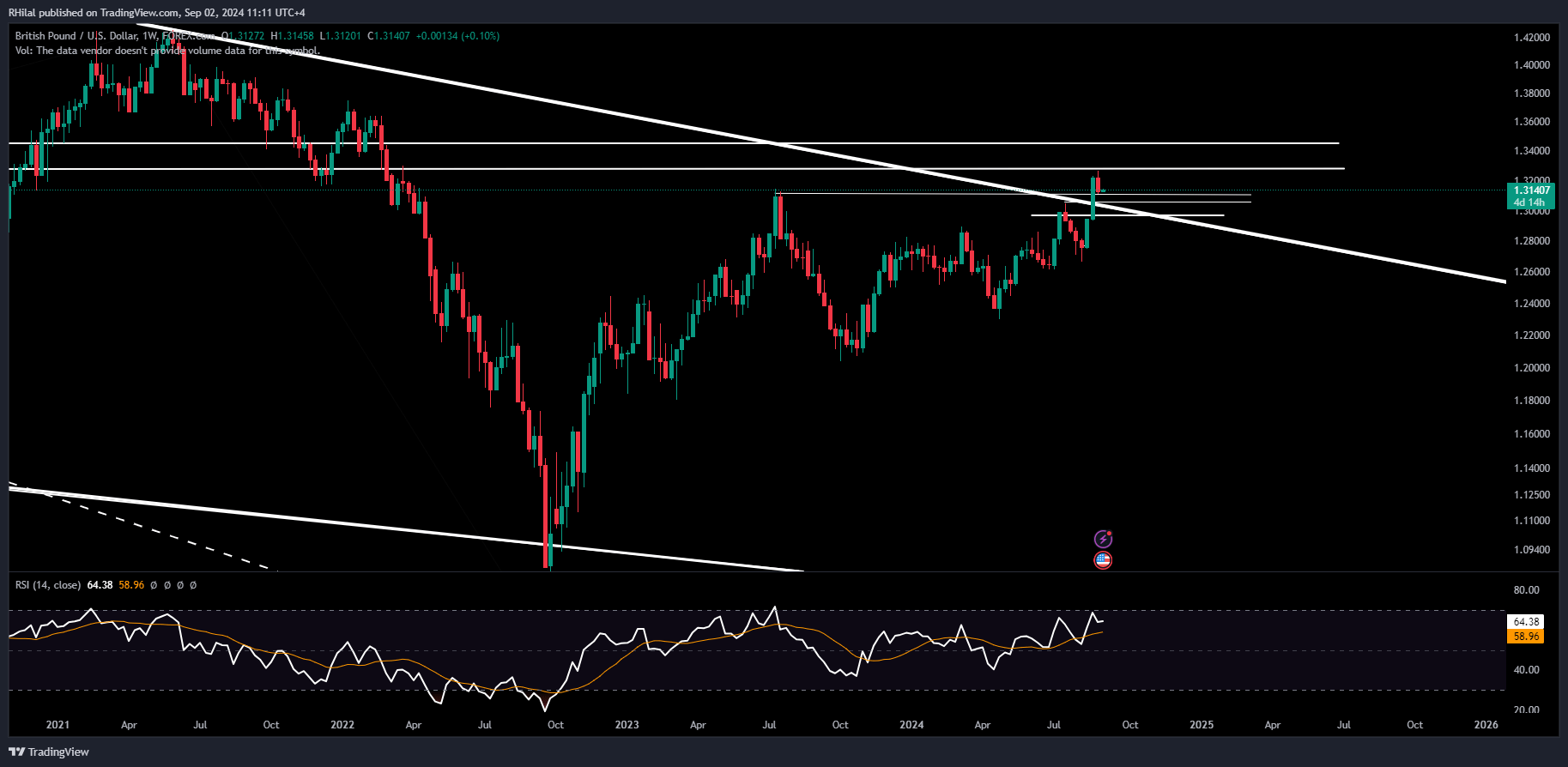Click the volume data vendor notice text
Screen dimensions: 1568x767
click(x=167, y=51)
